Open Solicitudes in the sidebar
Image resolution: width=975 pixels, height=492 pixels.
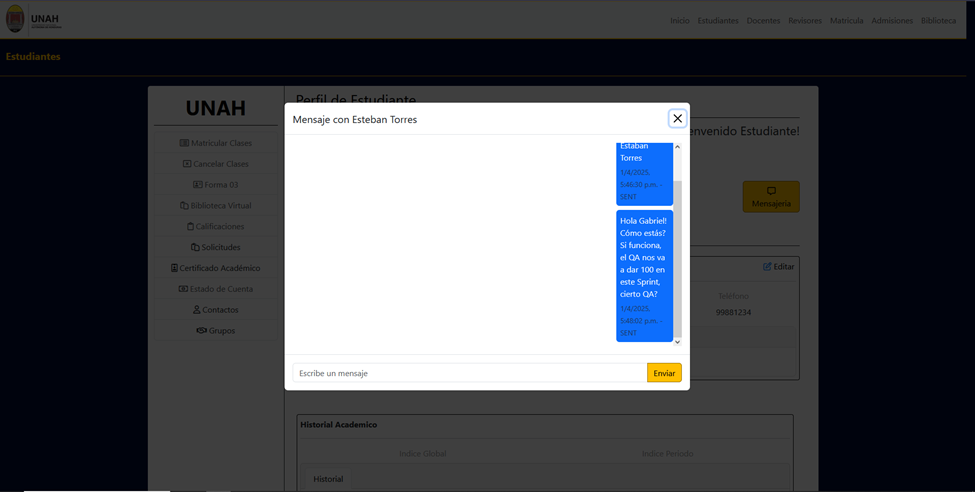coord(216,248)
